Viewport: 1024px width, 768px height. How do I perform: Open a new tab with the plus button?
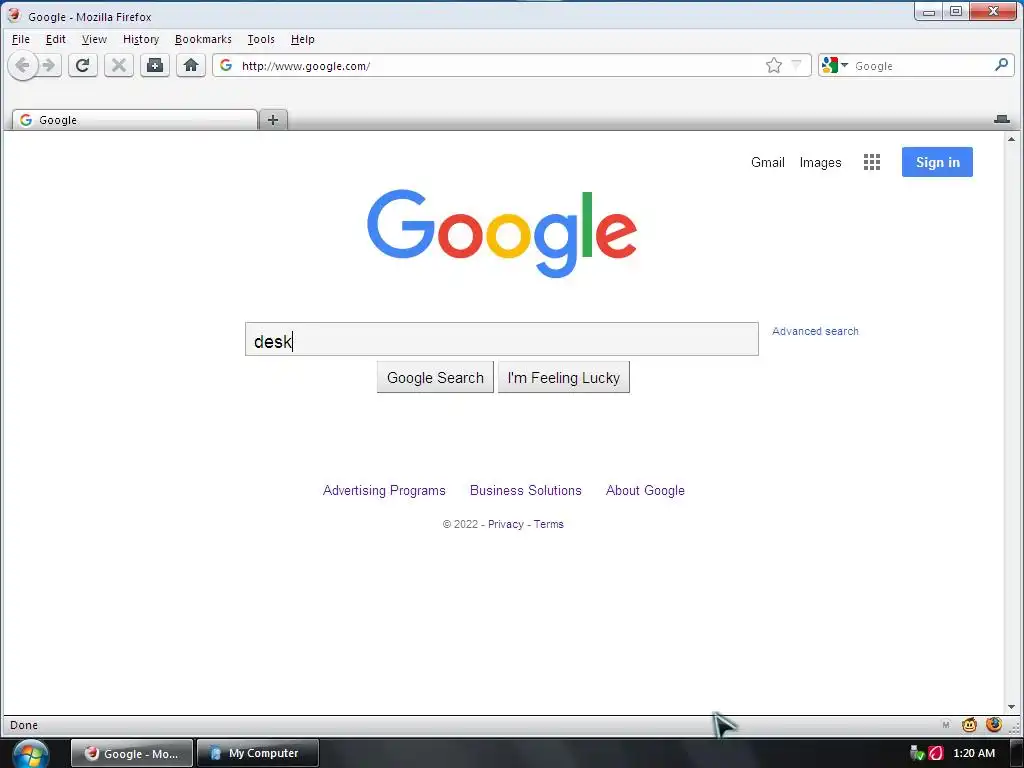pyautogui.click(x=273, y=120)
